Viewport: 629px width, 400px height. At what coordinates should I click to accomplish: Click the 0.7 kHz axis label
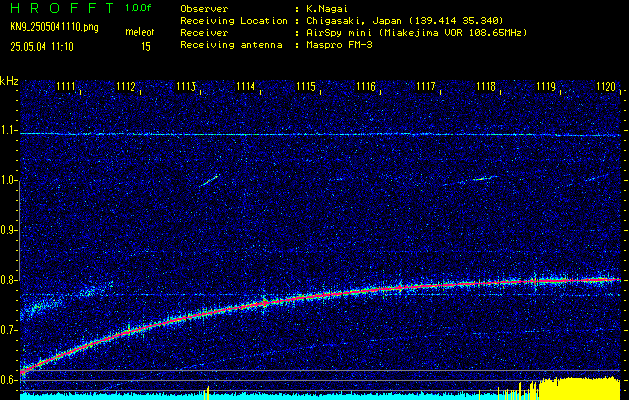[9, 330]
